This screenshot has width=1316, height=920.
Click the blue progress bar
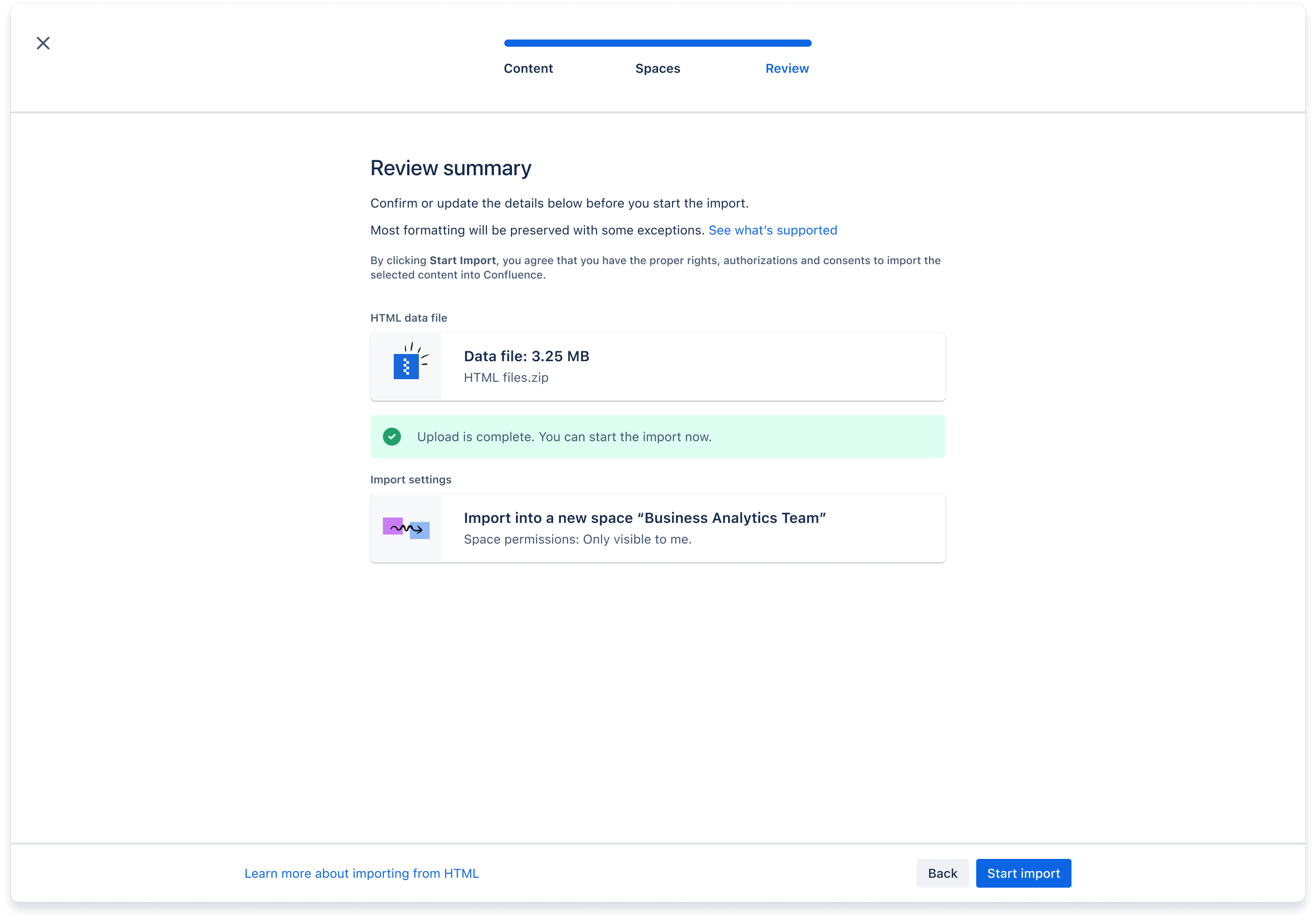coord(658,43)
